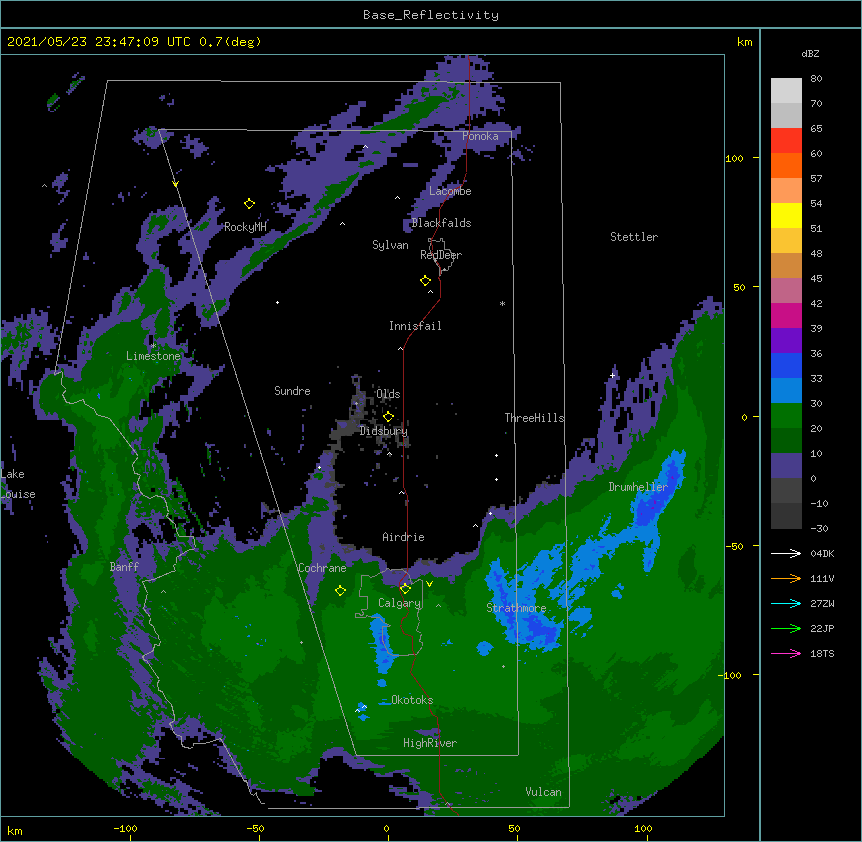Image resolution: width=862 pixels, height=842 pixels.
Task: Click the Ponoka label
Action: click(480, 136)
